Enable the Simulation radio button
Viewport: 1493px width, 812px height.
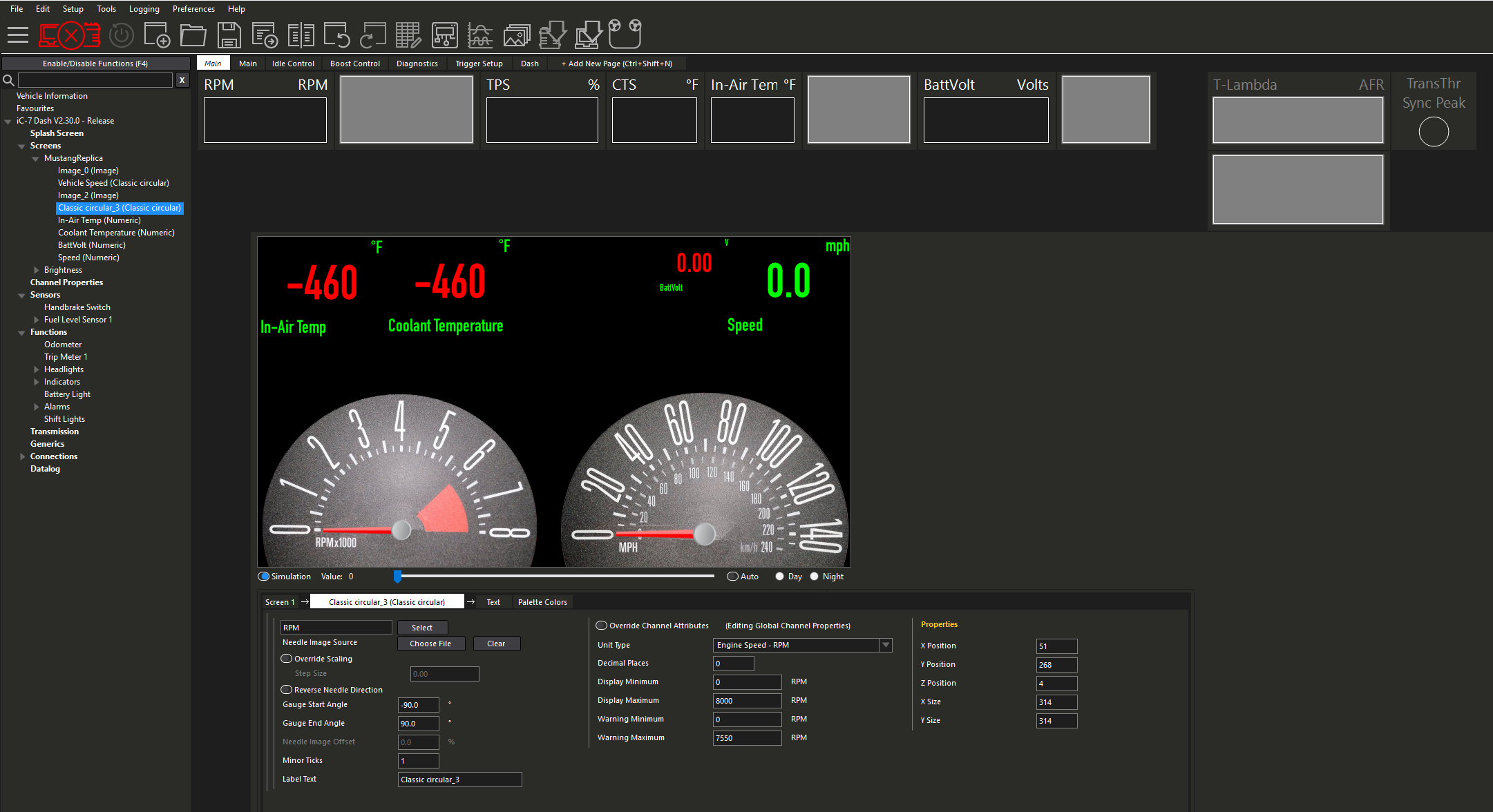264,576
